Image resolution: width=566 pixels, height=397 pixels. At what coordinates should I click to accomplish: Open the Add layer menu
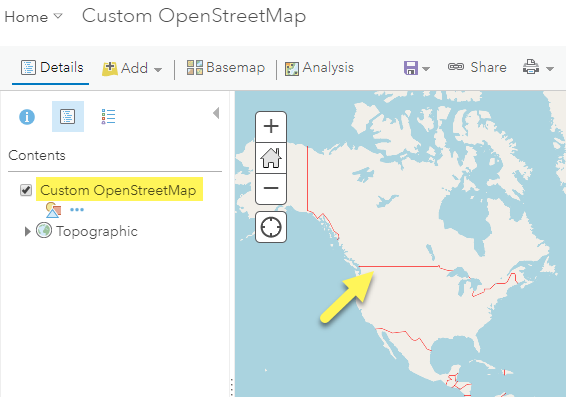[x=132, y=68]
